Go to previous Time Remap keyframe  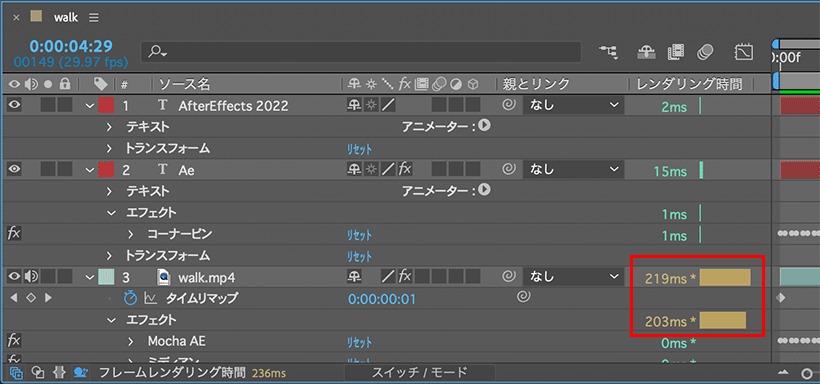click(x=14, y=298)
